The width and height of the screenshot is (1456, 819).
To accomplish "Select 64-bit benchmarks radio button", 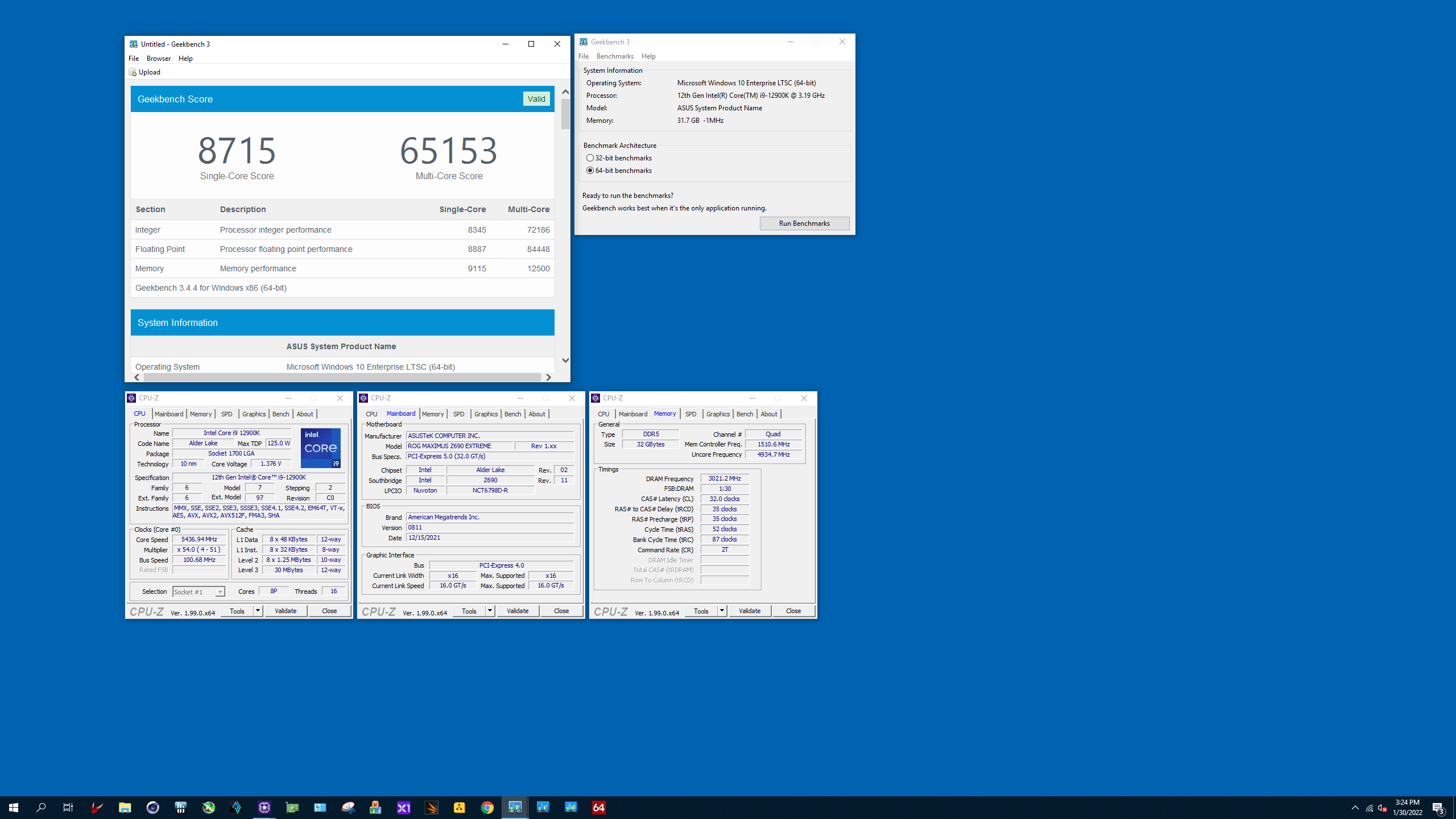I will [590, 171].
